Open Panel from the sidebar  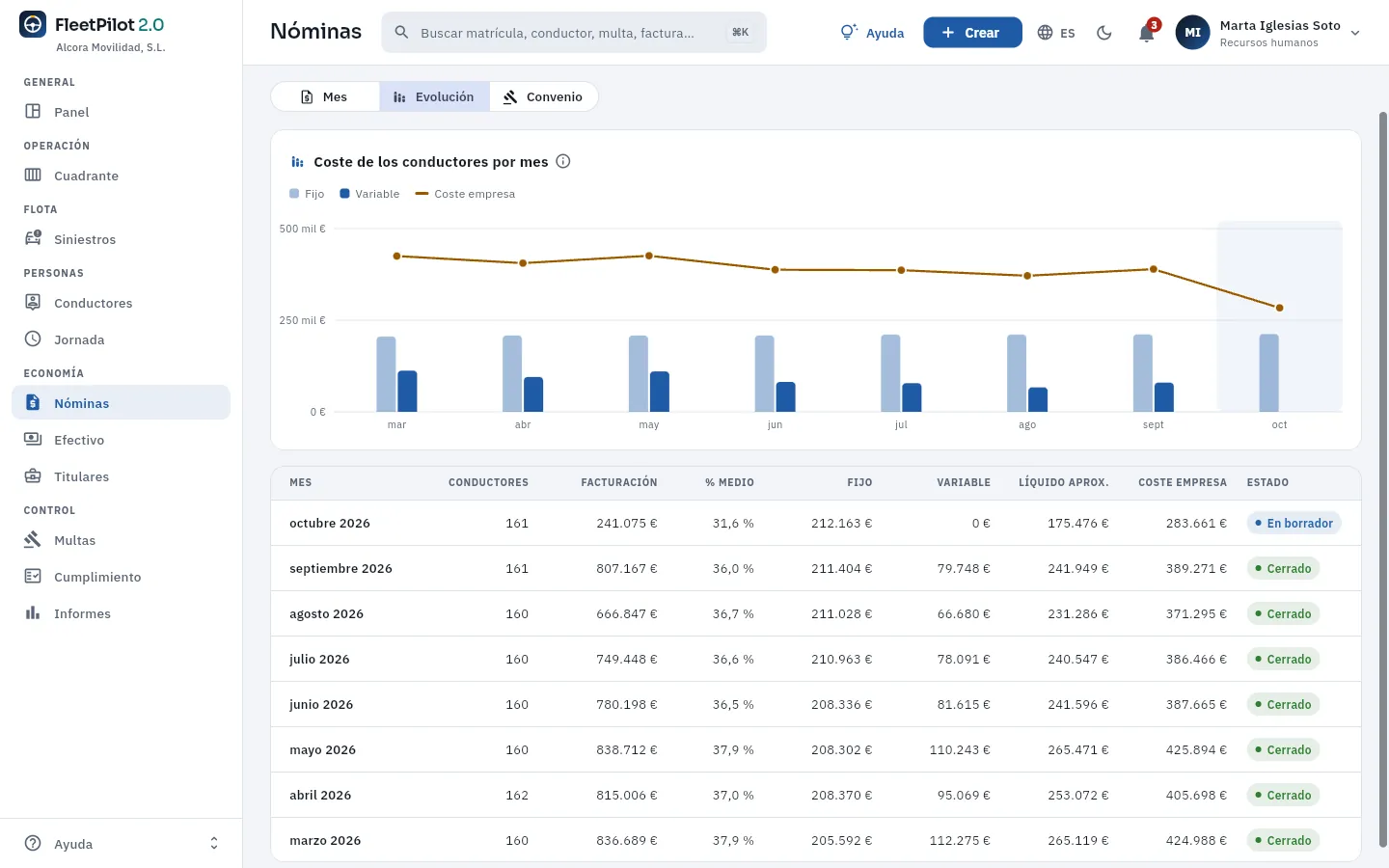point(122,112)
